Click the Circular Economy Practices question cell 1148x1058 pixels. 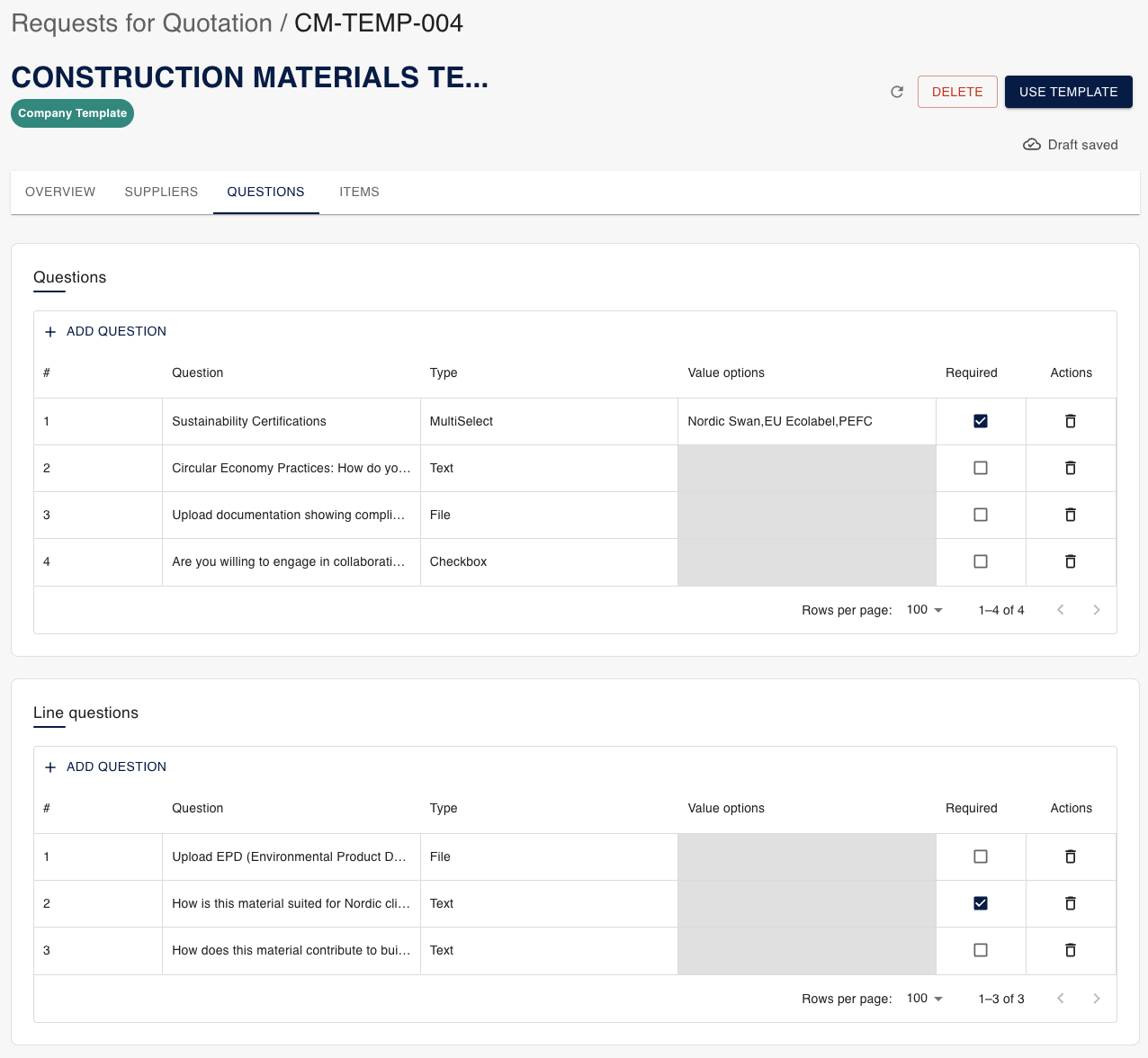coord(291,468)
